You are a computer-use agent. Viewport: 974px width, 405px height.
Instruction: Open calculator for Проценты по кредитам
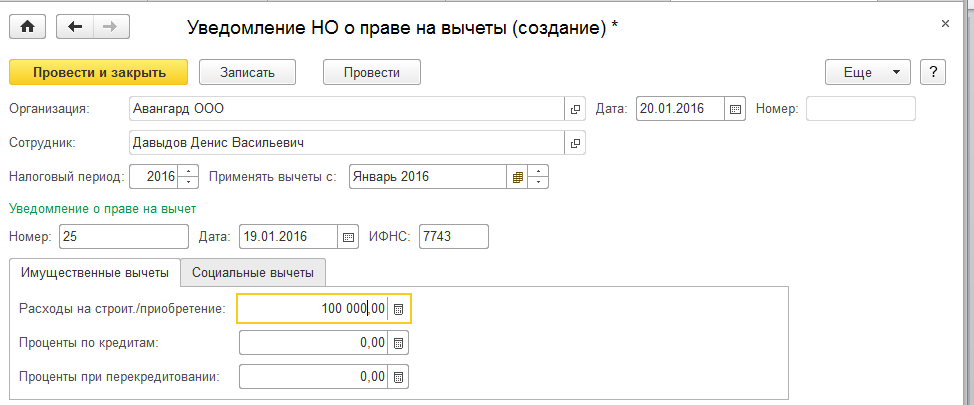(x=399, y=343)
